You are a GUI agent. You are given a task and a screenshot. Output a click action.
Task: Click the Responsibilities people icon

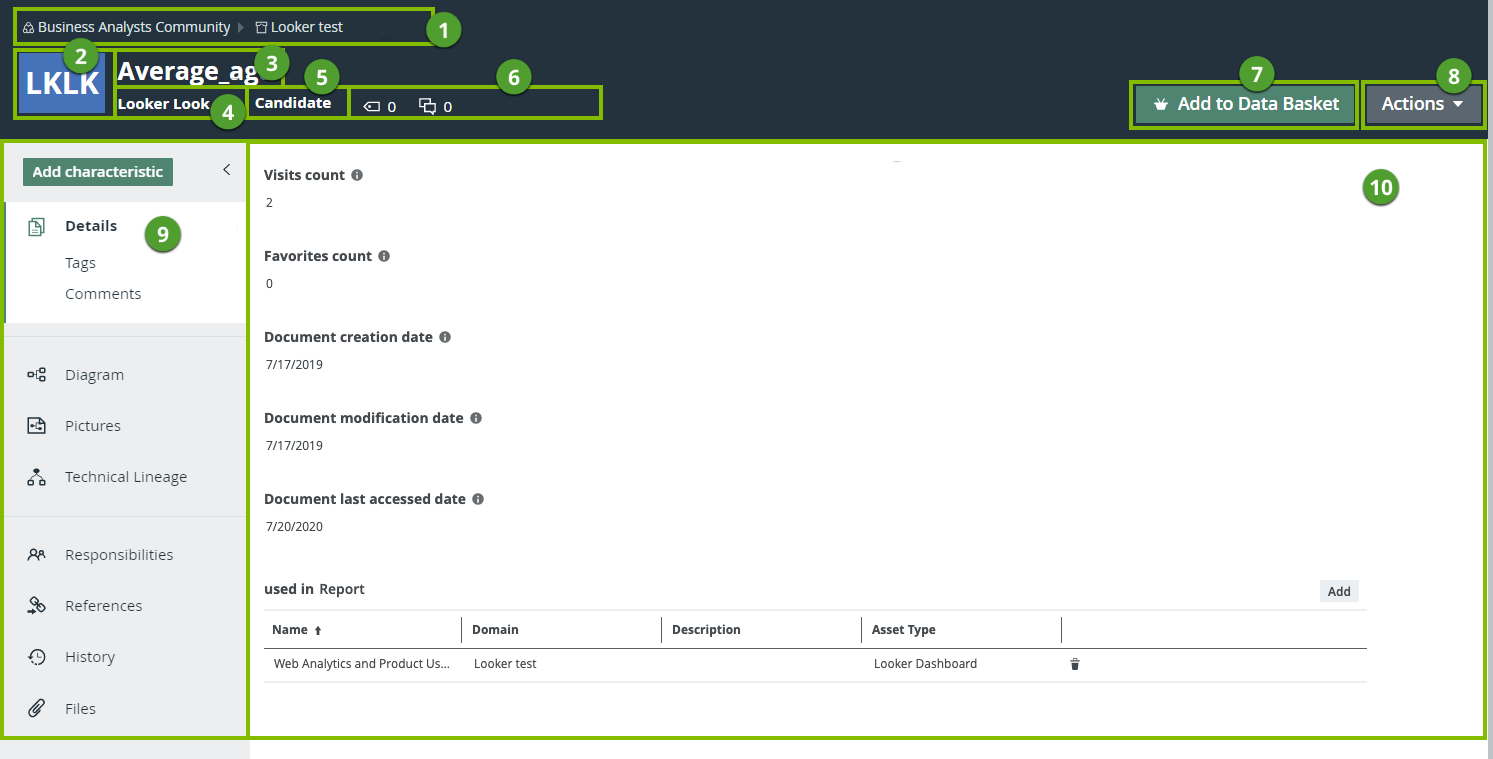coord(37,555)
